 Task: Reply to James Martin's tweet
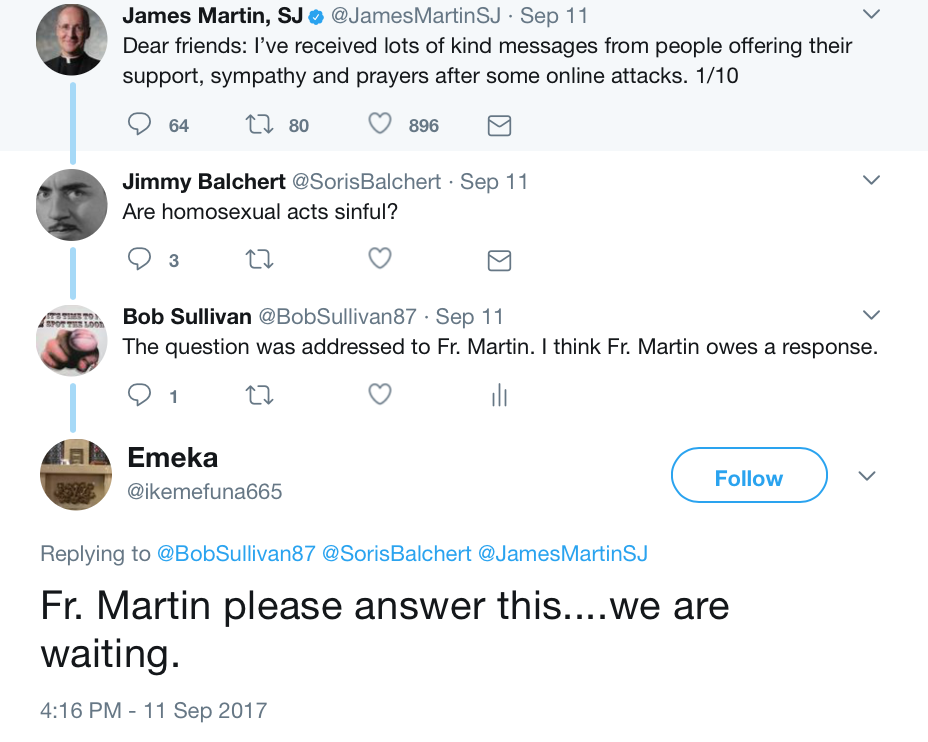(x=140, y=124)
